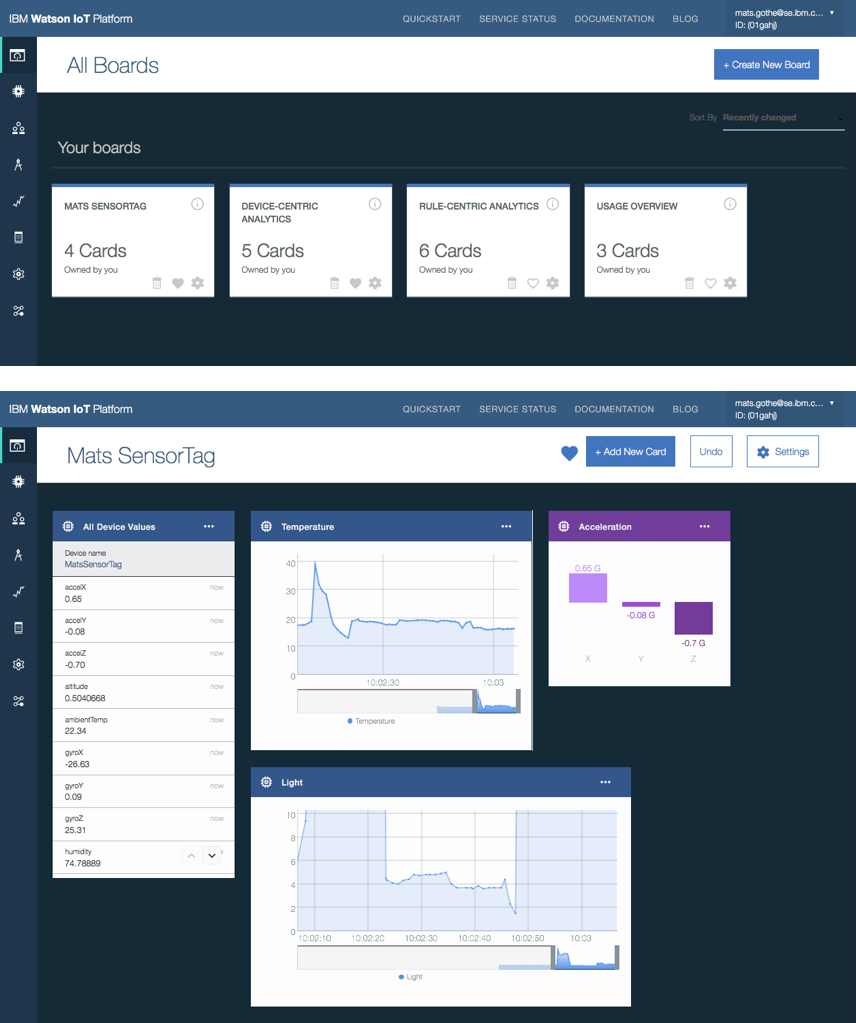Open board Settings button
The image size is (856, 1023).
(782, 451)
